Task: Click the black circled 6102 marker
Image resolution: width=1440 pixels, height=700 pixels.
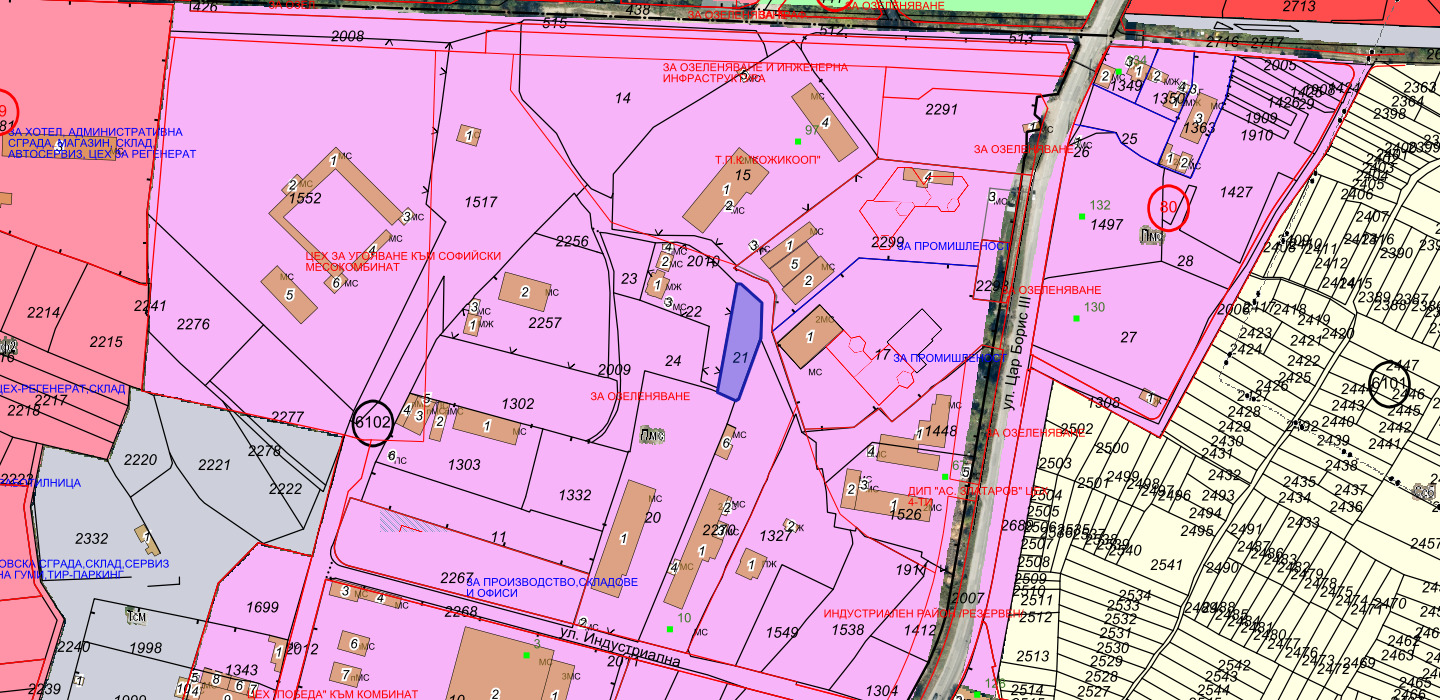Action: pyautogui.click(x=372, y=422)
